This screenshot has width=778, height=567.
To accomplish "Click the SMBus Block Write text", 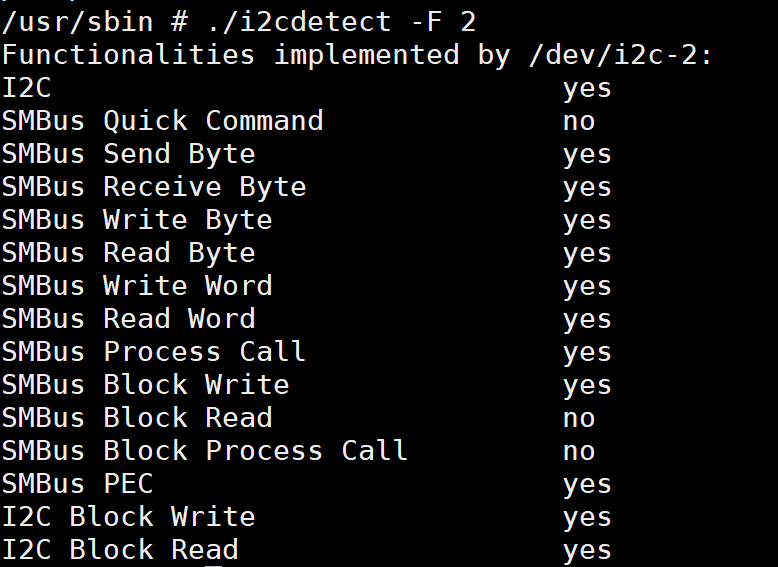I will tap(145, 385).
